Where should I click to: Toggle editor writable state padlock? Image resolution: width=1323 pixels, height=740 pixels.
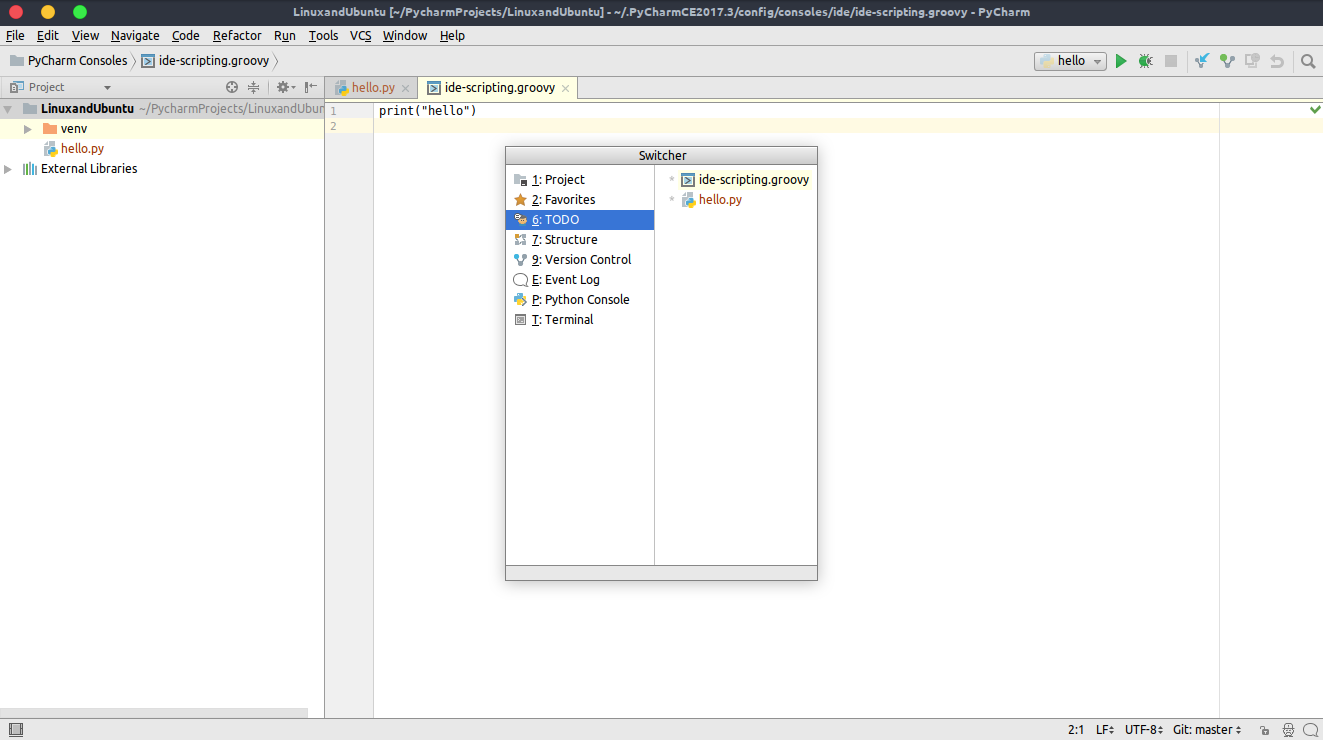(1264, 730)
